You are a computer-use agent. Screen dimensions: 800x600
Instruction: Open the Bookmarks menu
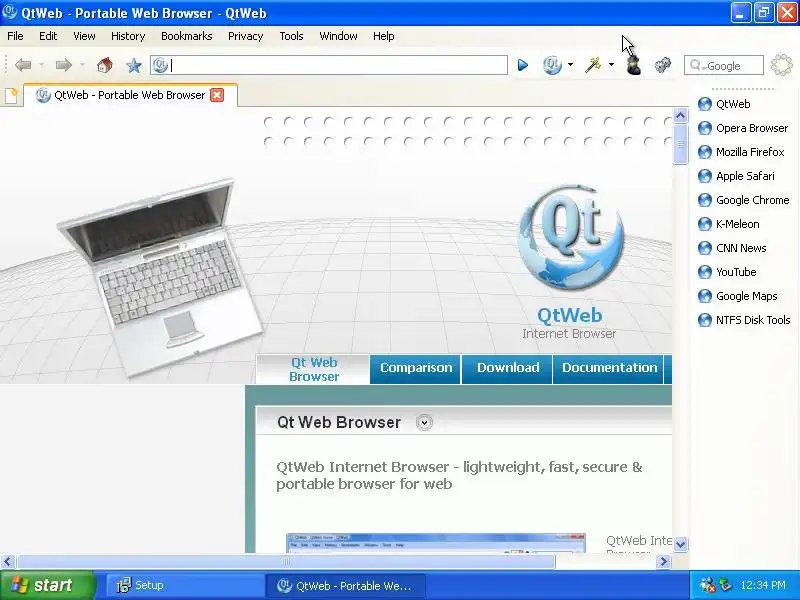coord(187,36)
